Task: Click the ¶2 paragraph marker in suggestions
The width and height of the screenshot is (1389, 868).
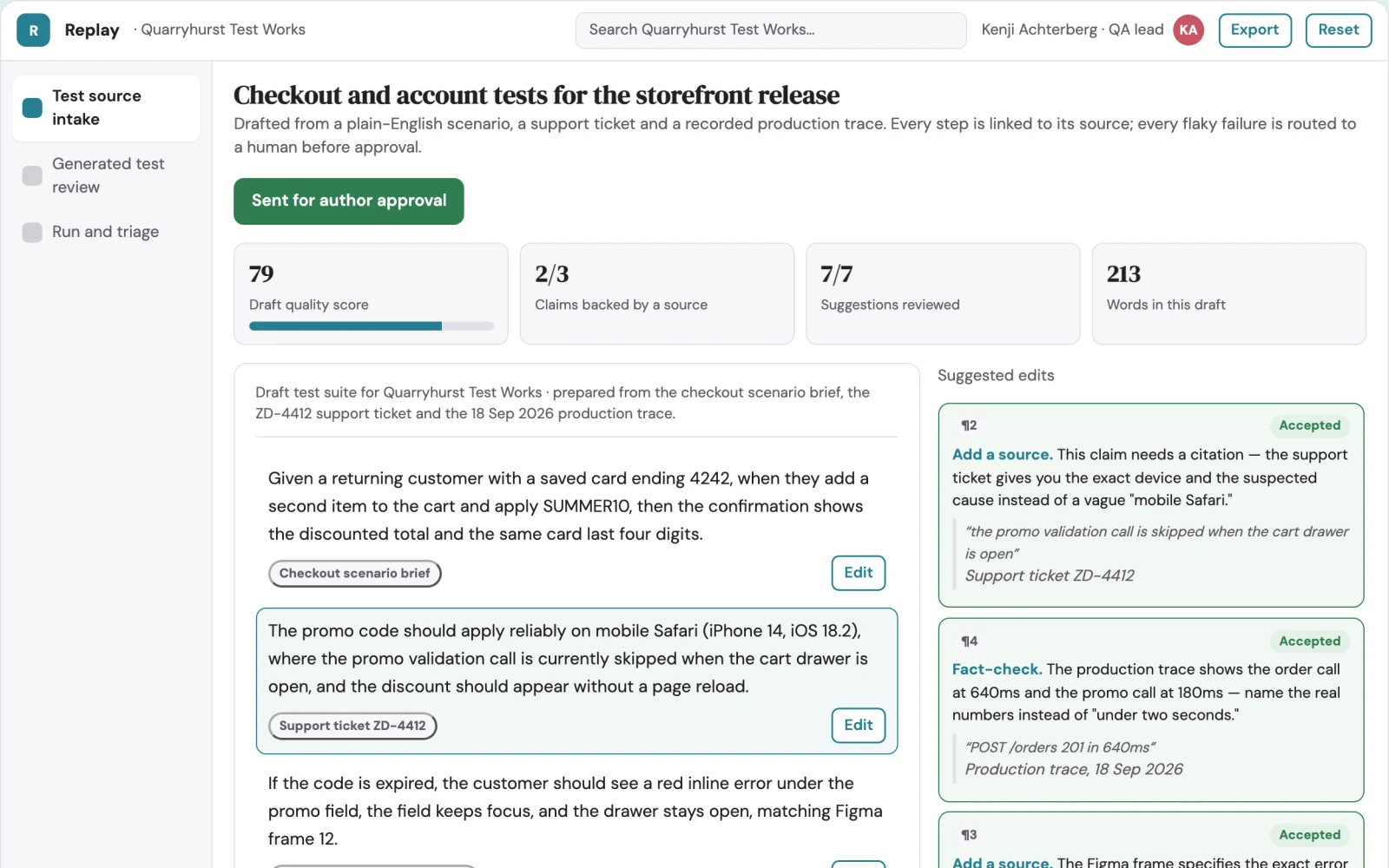Action: 969,425
